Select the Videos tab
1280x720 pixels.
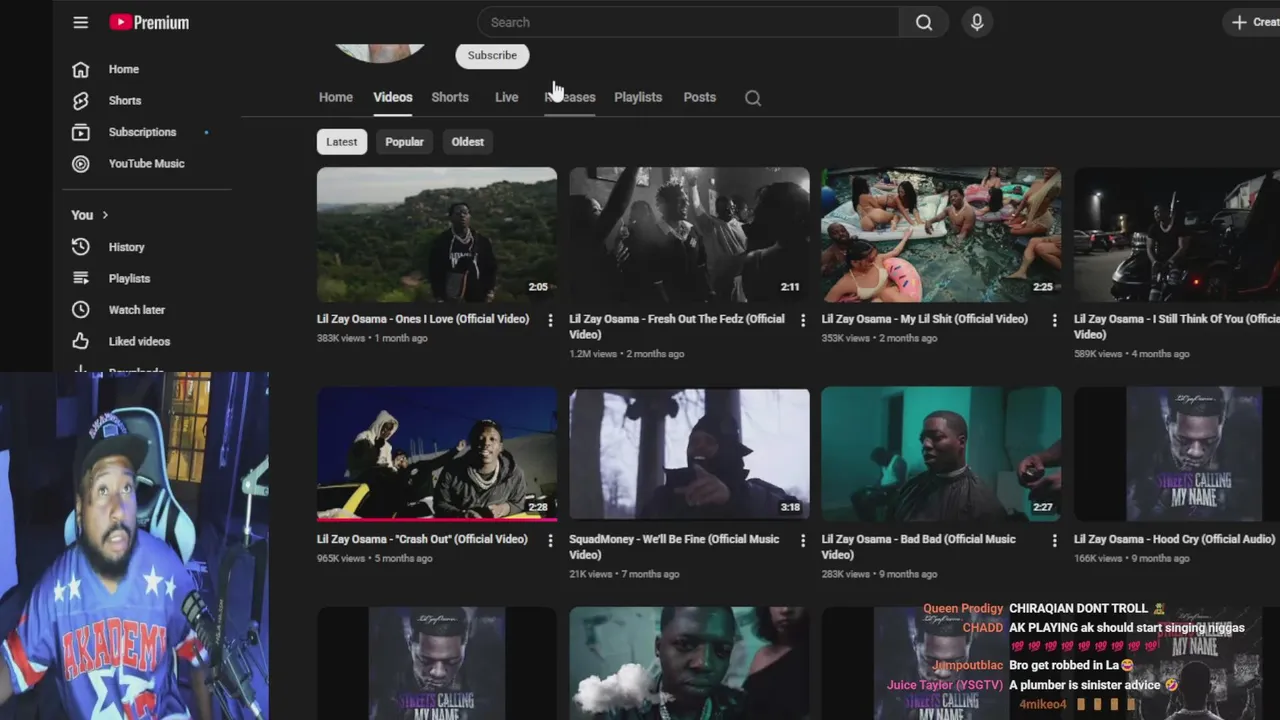point(392,97)
